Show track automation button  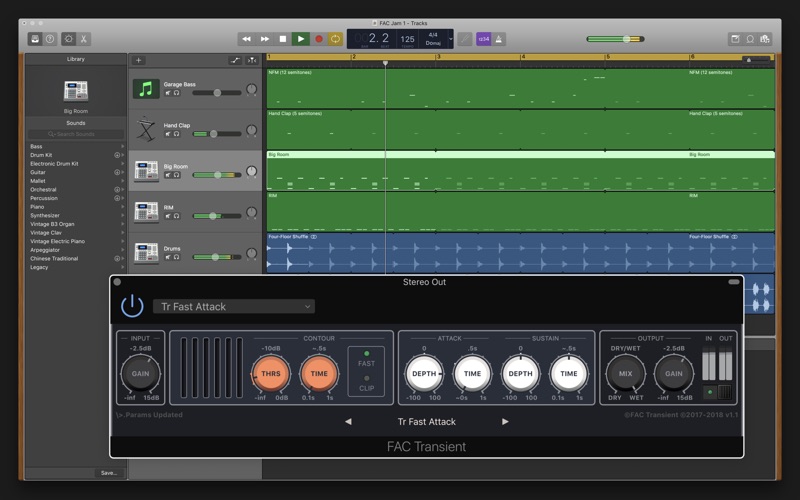click(235, 60)
